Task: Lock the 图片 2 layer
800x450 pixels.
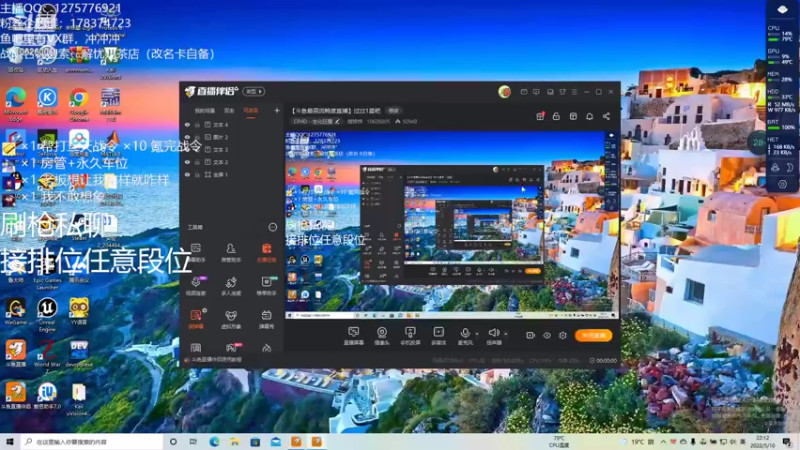Action: coord(197,137)
